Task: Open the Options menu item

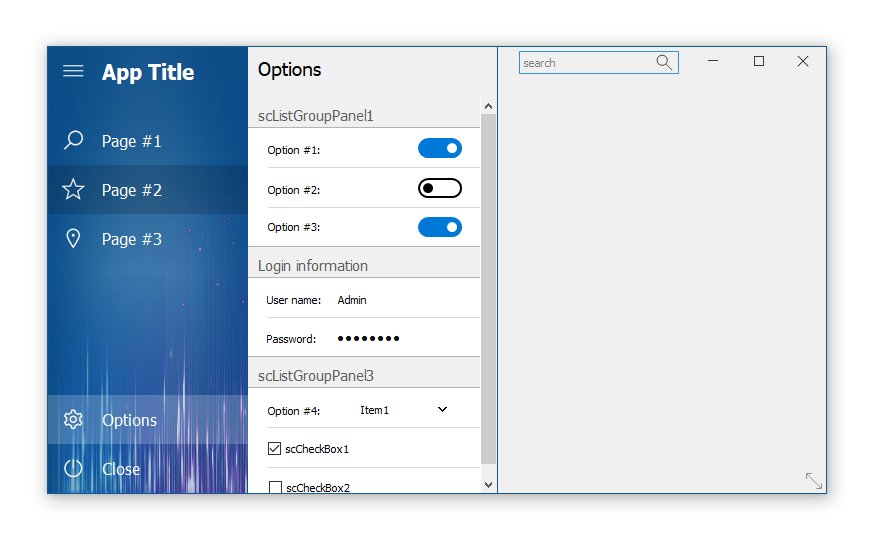Action: 148,419
